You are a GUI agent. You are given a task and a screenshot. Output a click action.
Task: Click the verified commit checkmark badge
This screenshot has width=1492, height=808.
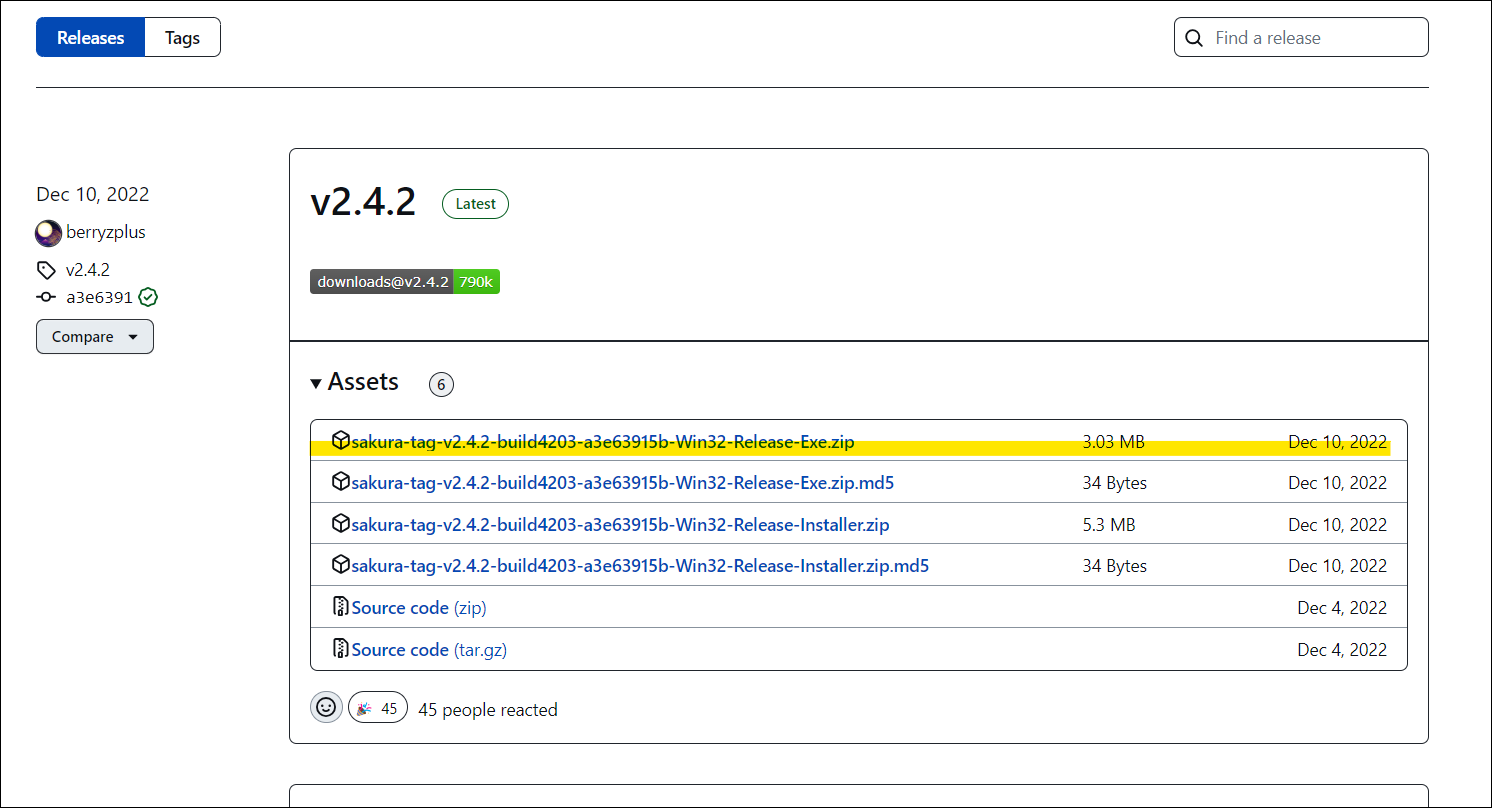(x=149, y=297)
